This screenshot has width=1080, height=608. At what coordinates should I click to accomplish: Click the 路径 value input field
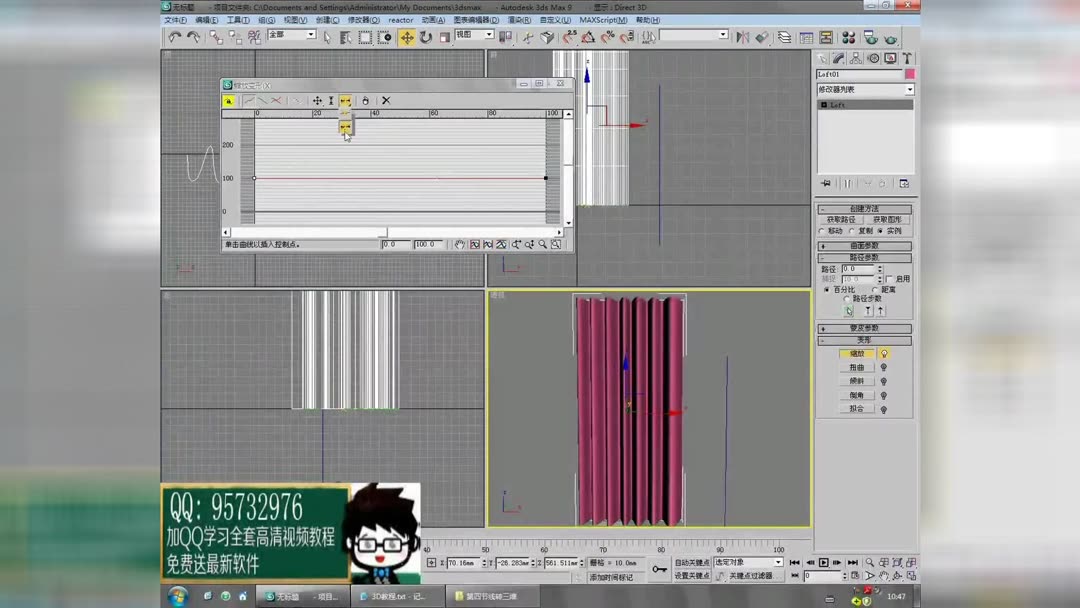860,267
